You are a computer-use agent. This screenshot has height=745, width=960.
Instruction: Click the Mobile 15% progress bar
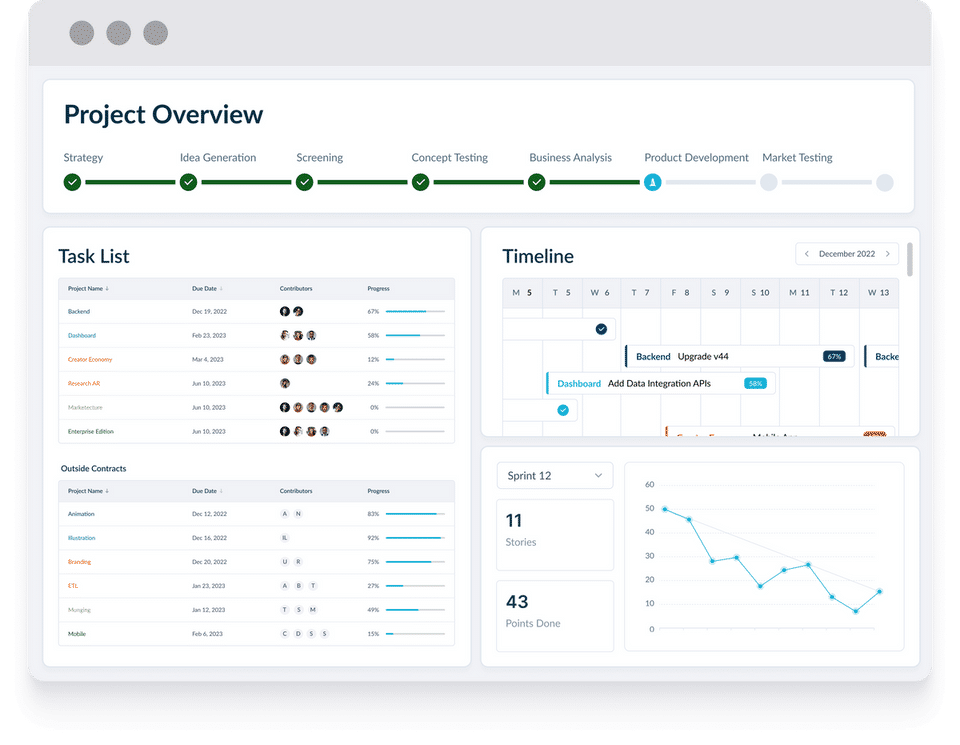415,634
